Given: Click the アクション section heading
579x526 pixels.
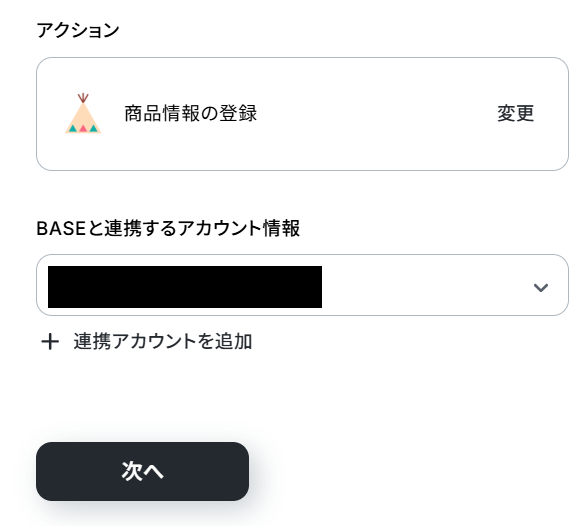Looking at the screenshot, I should coord(78,30).
